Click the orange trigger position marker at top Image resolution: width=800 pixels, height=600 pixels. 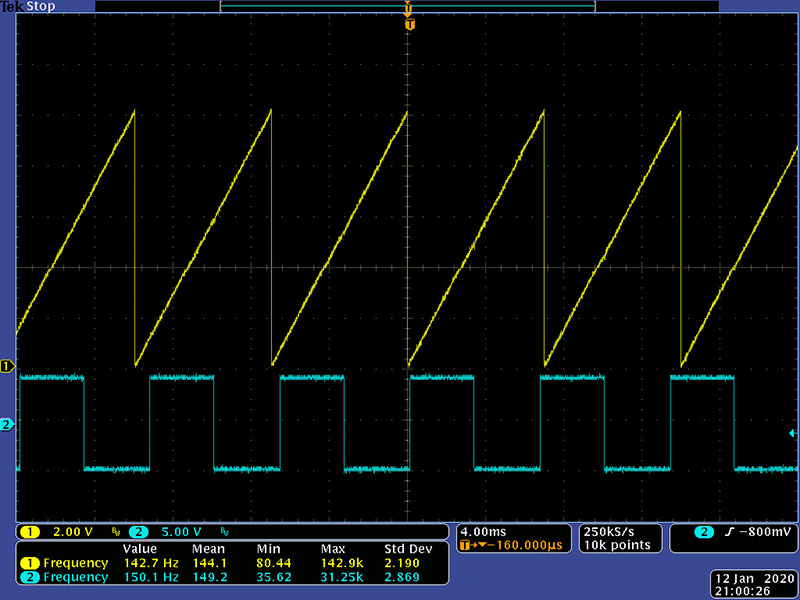(x=409, y=23)
